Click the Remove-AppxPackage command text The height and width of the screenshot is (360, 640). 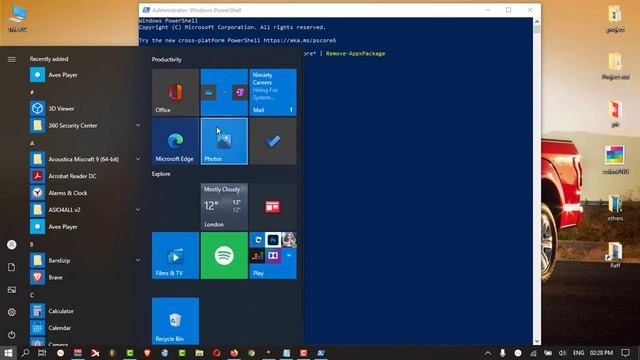tap(356, 53)
